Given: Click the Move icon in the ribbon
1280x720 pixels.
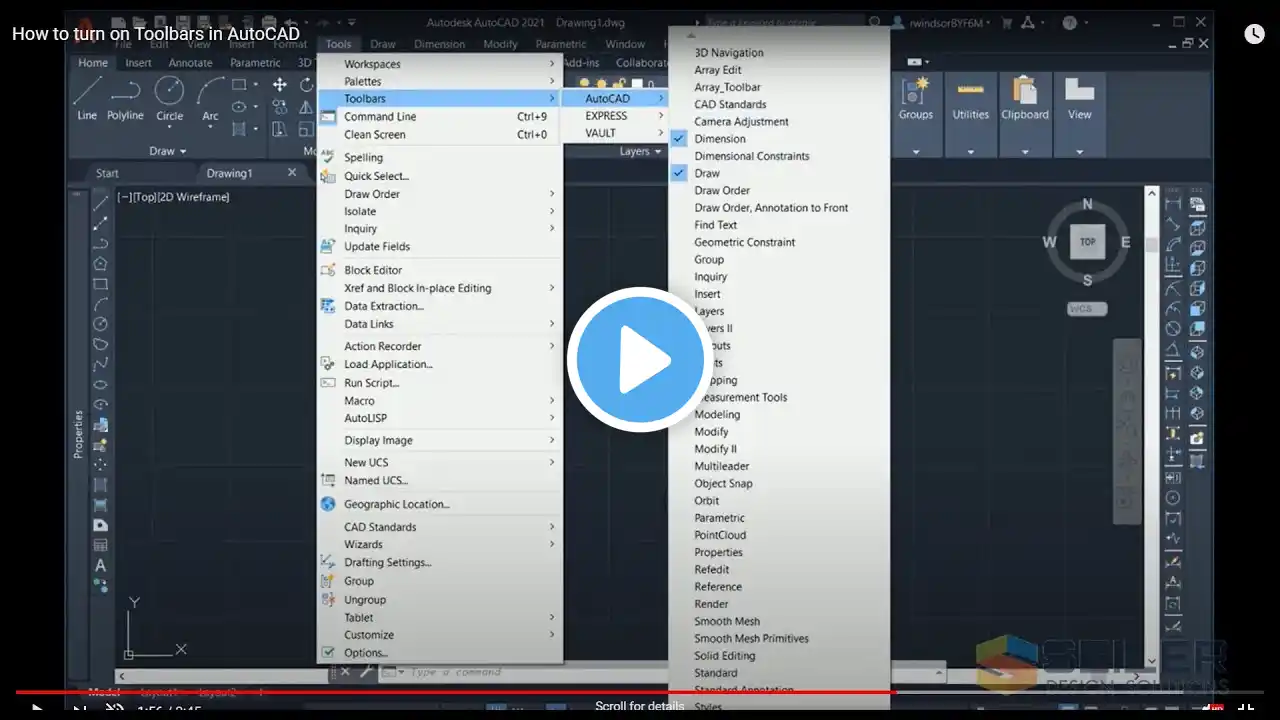Looking at the screenshot, I should pyautogui.click(x=280, y=85).
